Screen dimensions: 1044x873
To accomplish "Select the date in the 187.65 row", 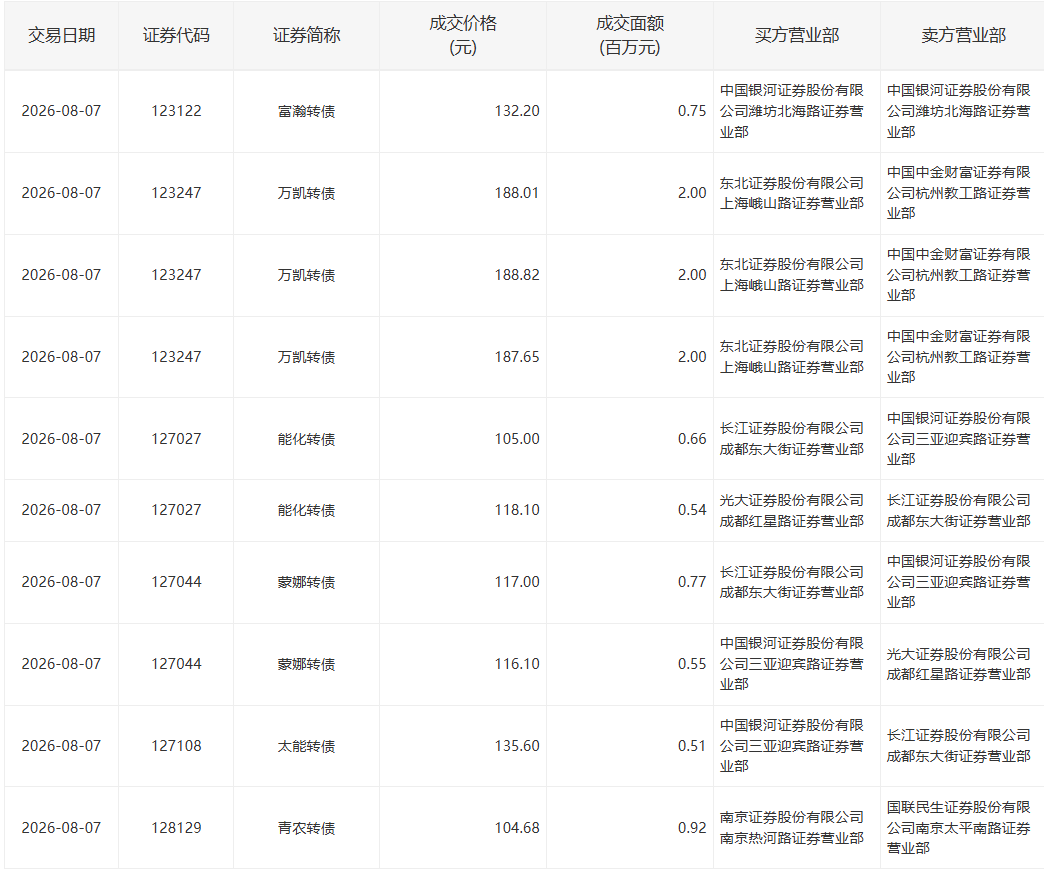I will point(61,357).
